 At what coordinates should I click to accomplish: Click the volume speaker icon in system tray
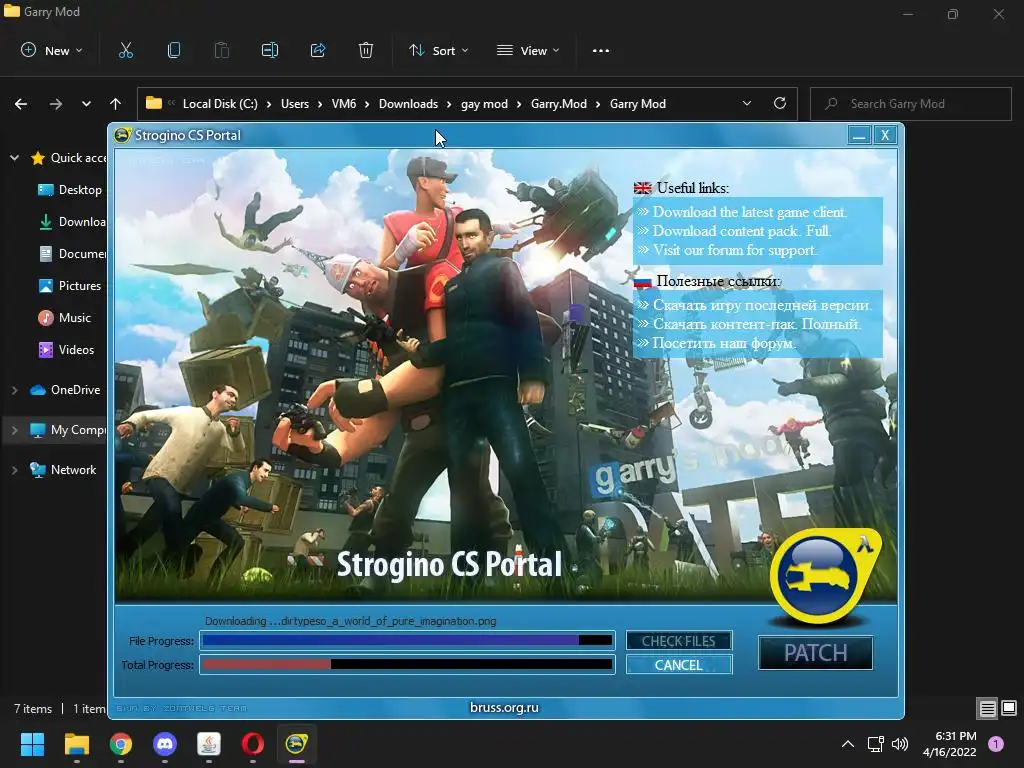click(900, 744)
